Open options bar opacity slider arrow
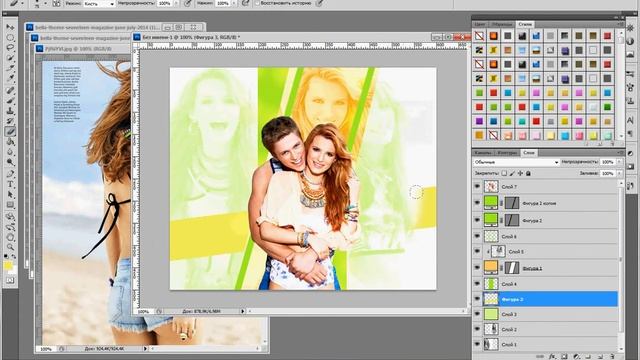This screenshot has width=640, height=360. [x=176, y=3]
